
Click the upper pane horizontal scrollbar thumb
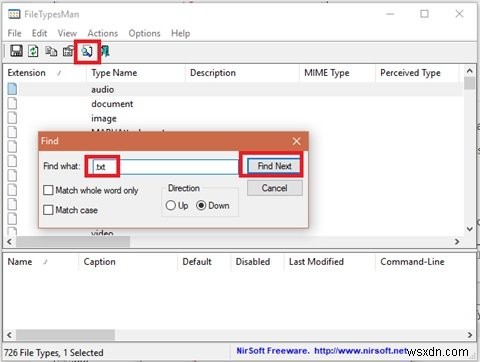point(73,242)
